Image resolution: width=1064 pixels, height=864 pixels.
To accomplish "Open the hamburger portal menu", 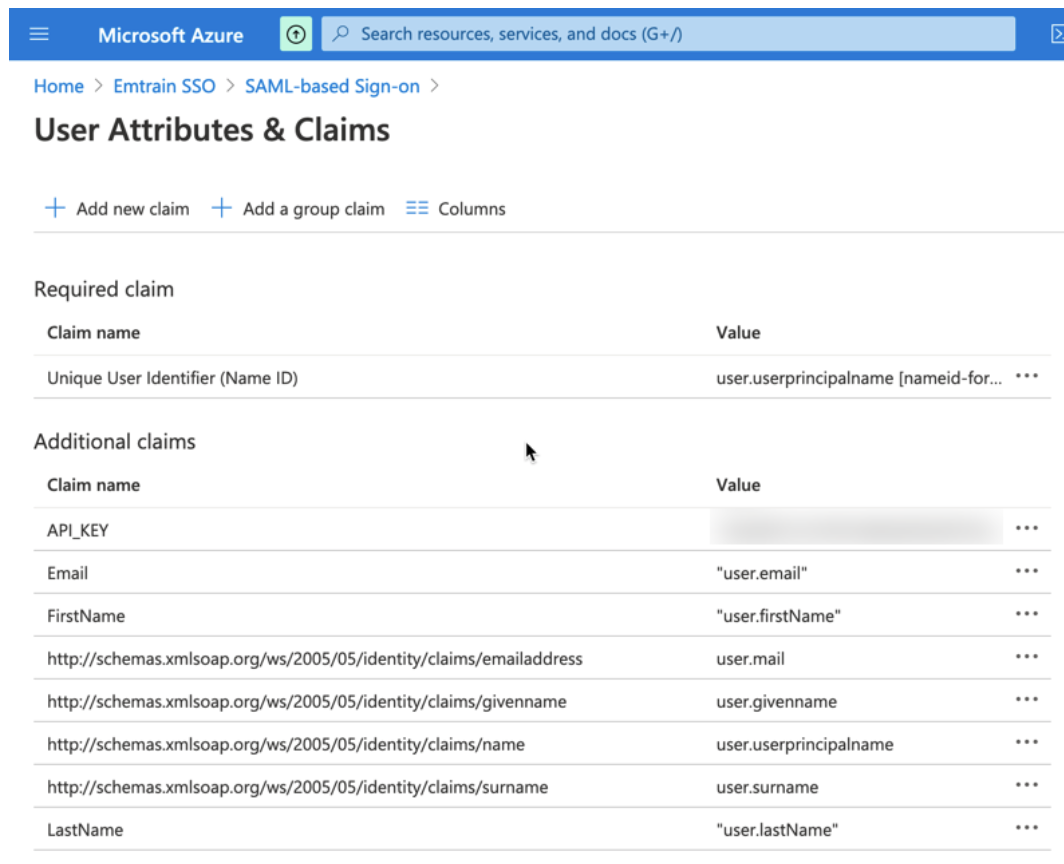I will pyautogui.click(x=39, y=34).
